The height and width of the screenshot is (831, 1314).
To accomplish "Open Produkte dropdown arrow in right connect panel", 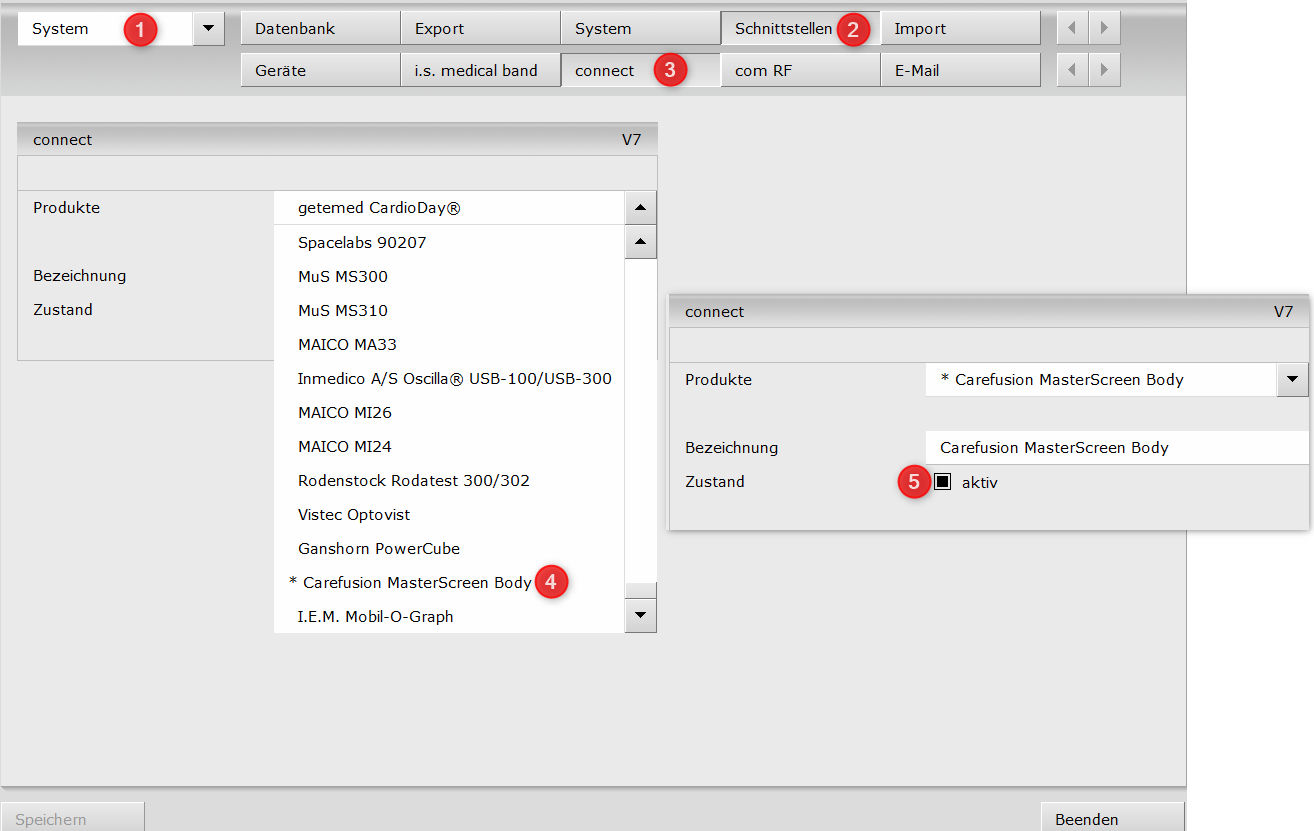I will pyautogui.click(x=1292, y=380).
